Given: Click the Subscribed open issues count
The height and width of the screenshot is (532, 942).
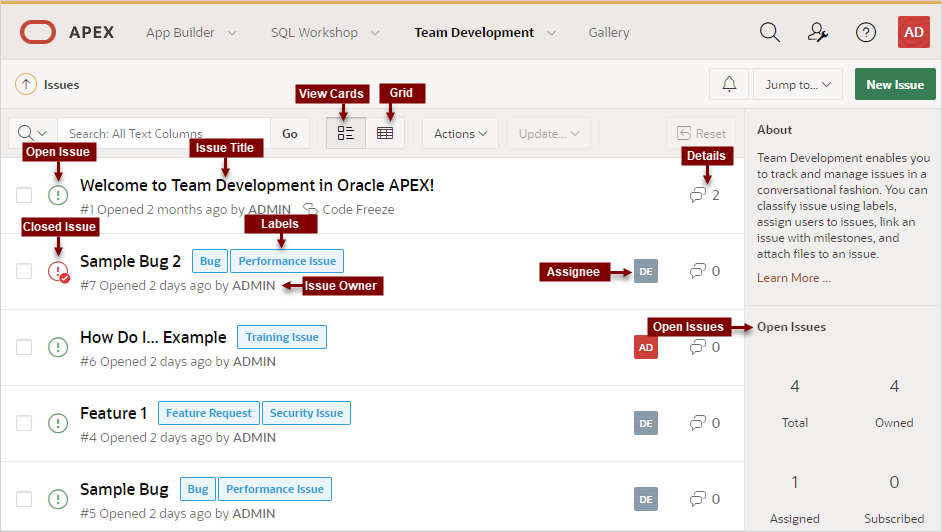Looking at the screenshot, I should [x=894, y=482].
